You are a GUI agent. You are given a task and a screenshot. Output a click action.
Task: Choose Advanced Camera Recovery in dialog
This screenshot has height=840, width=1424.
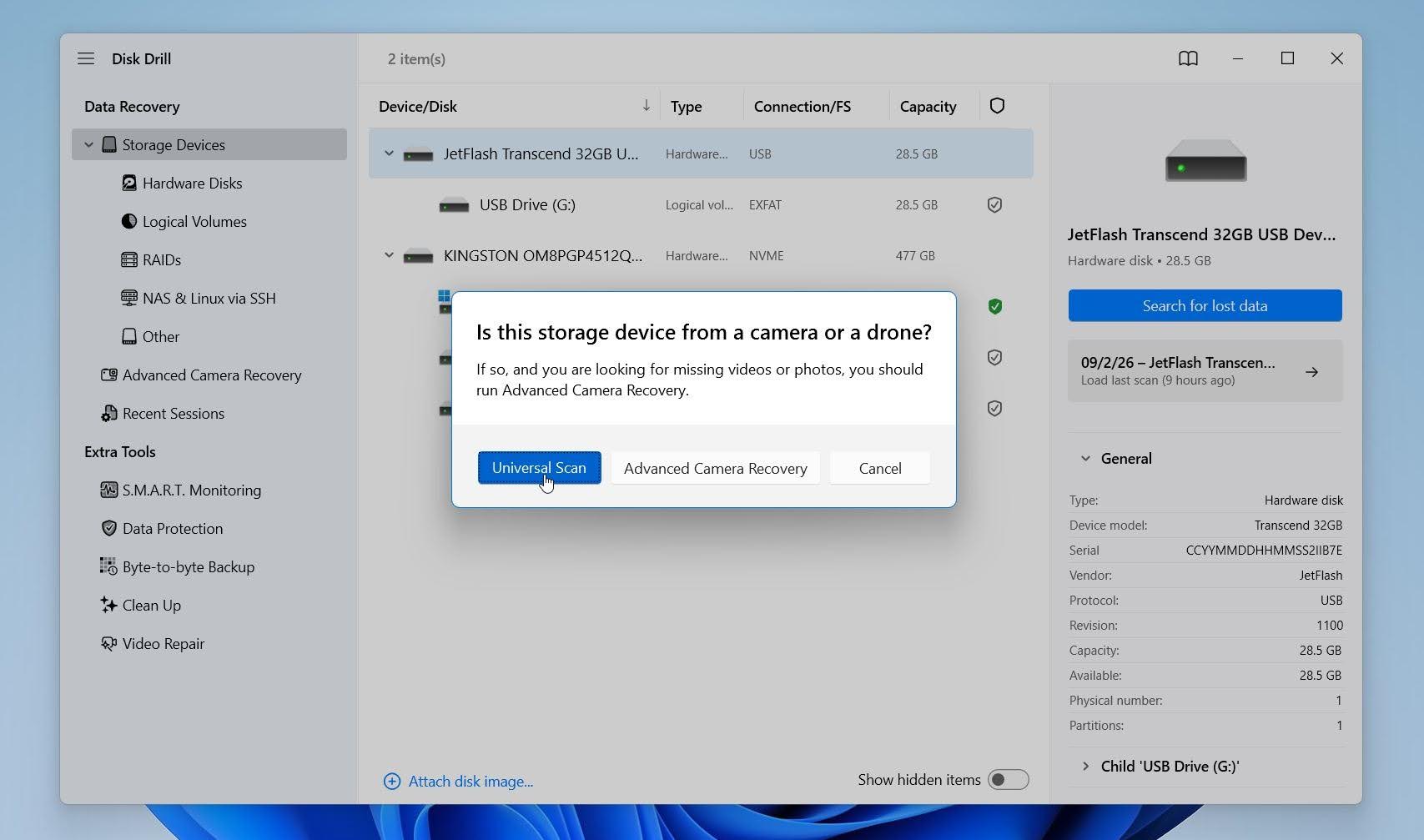pyautogui.click(x=715, y=468)
